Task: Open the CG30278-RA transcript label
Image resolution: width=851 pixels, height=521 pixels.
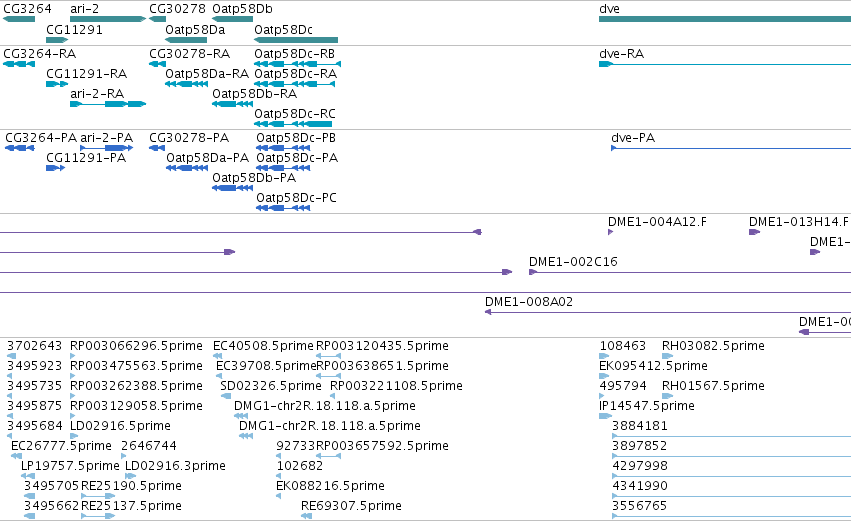Action: (x=190, y=54)
